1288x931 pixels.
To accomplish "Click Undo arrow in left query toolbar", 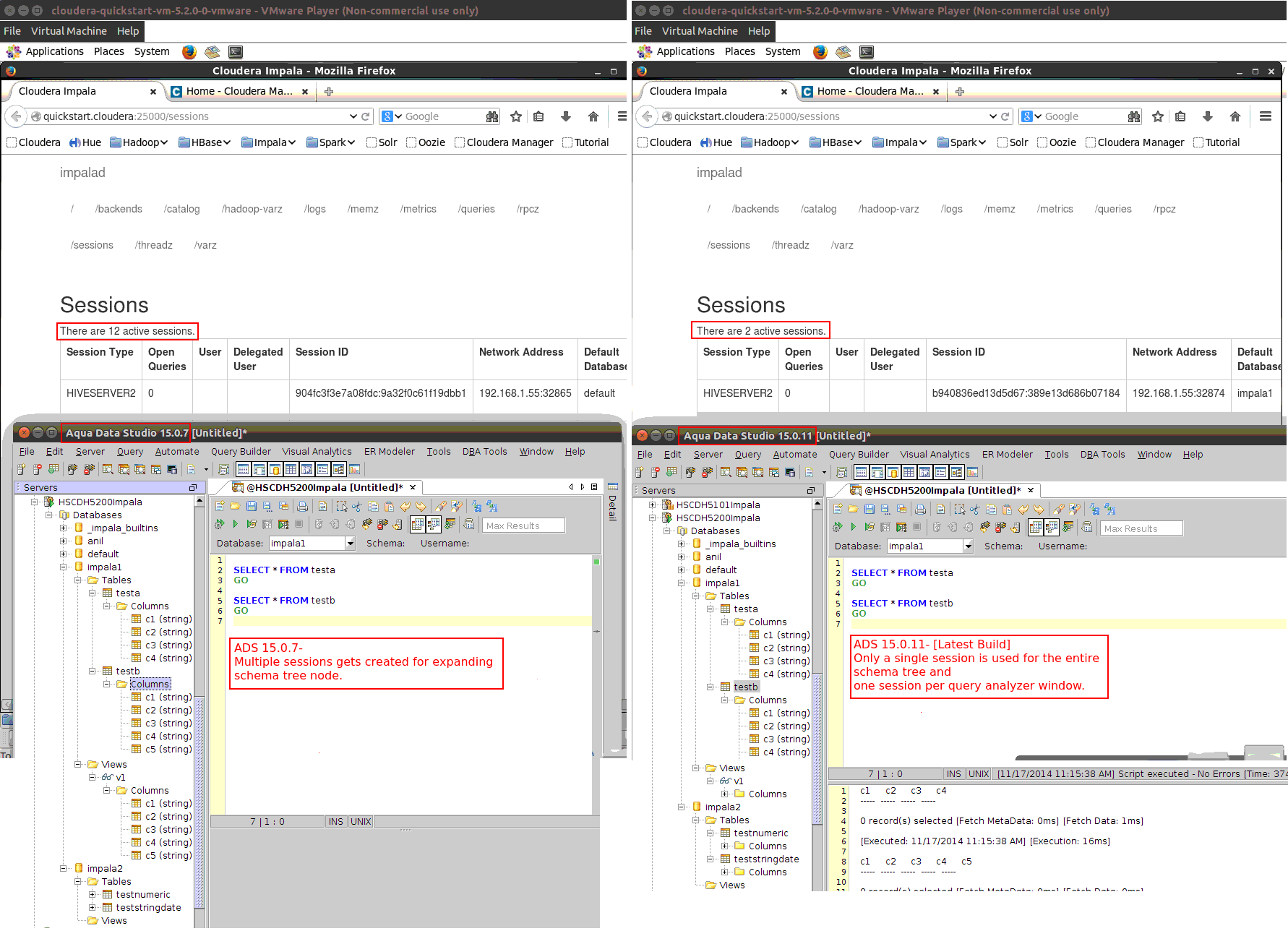I will pos(405,507).
